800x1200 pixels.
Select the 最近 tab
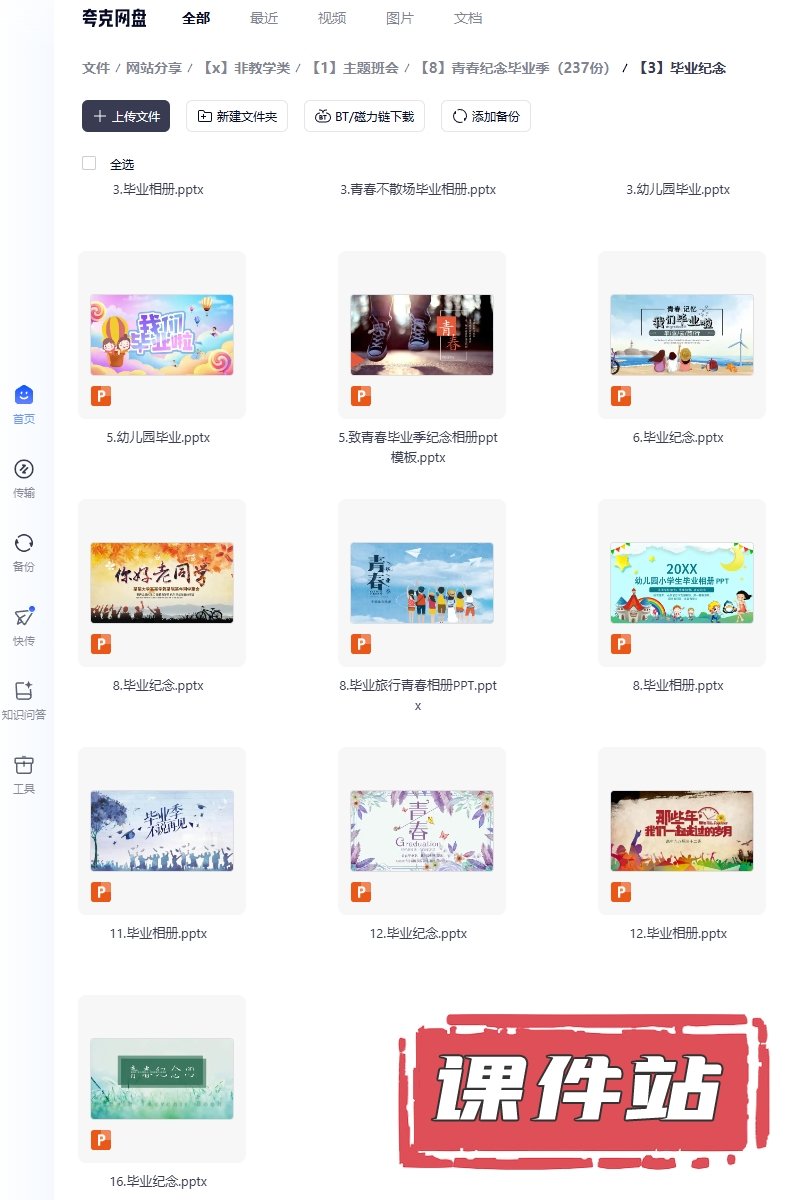(x=264, y=18)
